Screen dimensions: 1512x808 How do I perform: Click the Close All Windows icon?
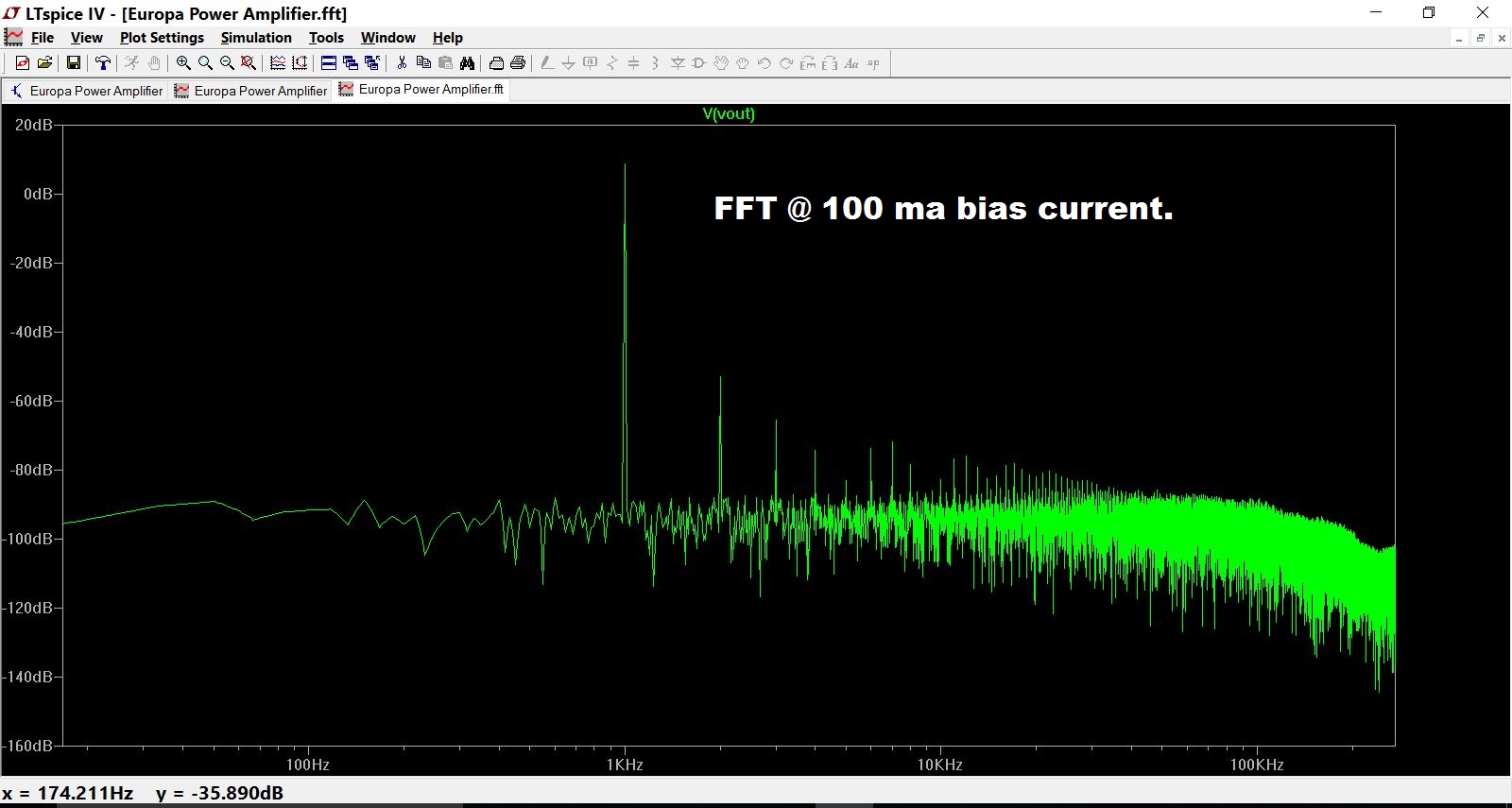click(x=372, y=63)
